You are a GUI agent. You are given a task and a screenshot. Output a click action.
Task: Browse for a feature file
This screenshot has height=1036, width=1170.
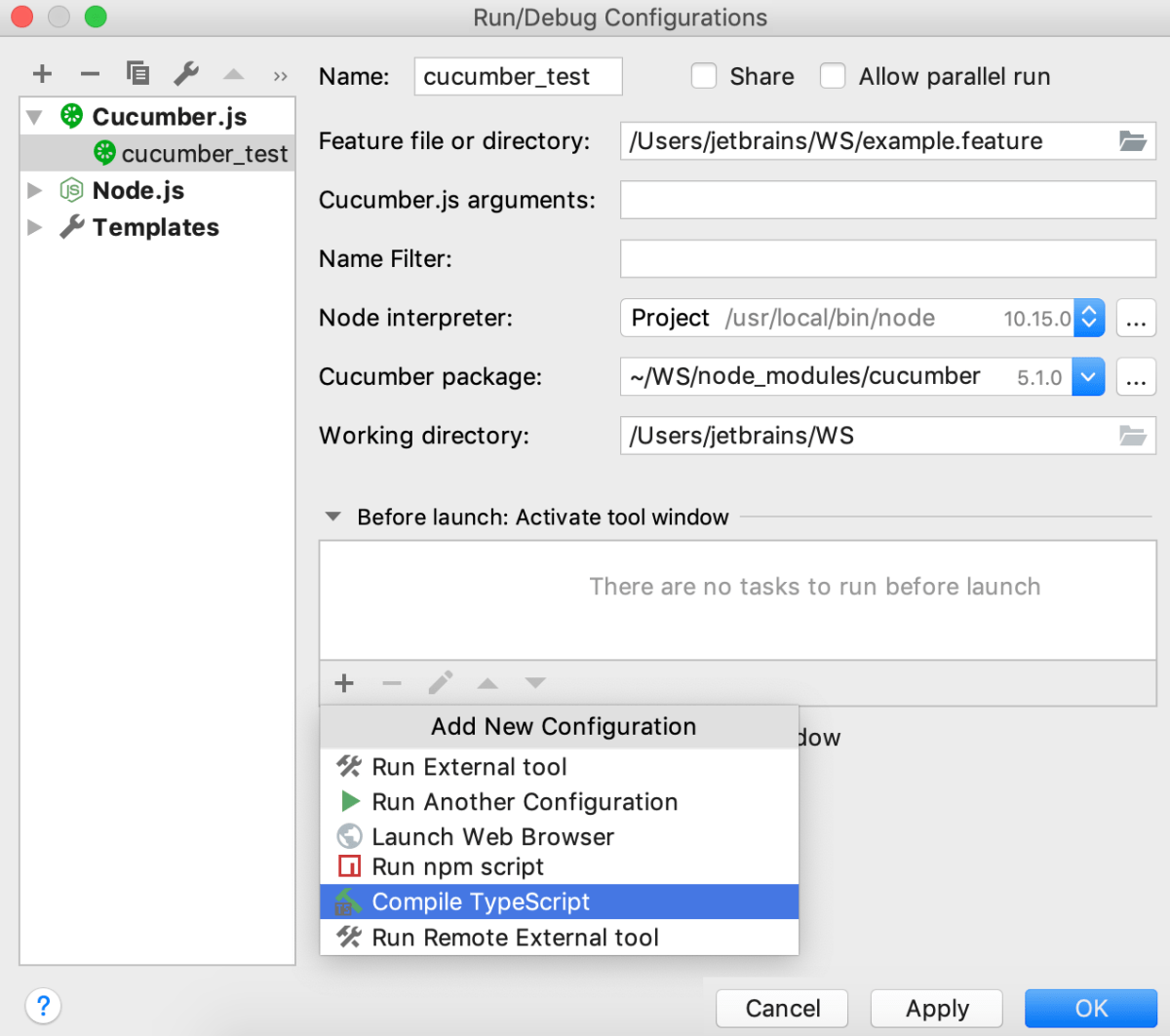(x=1133, y=141)
